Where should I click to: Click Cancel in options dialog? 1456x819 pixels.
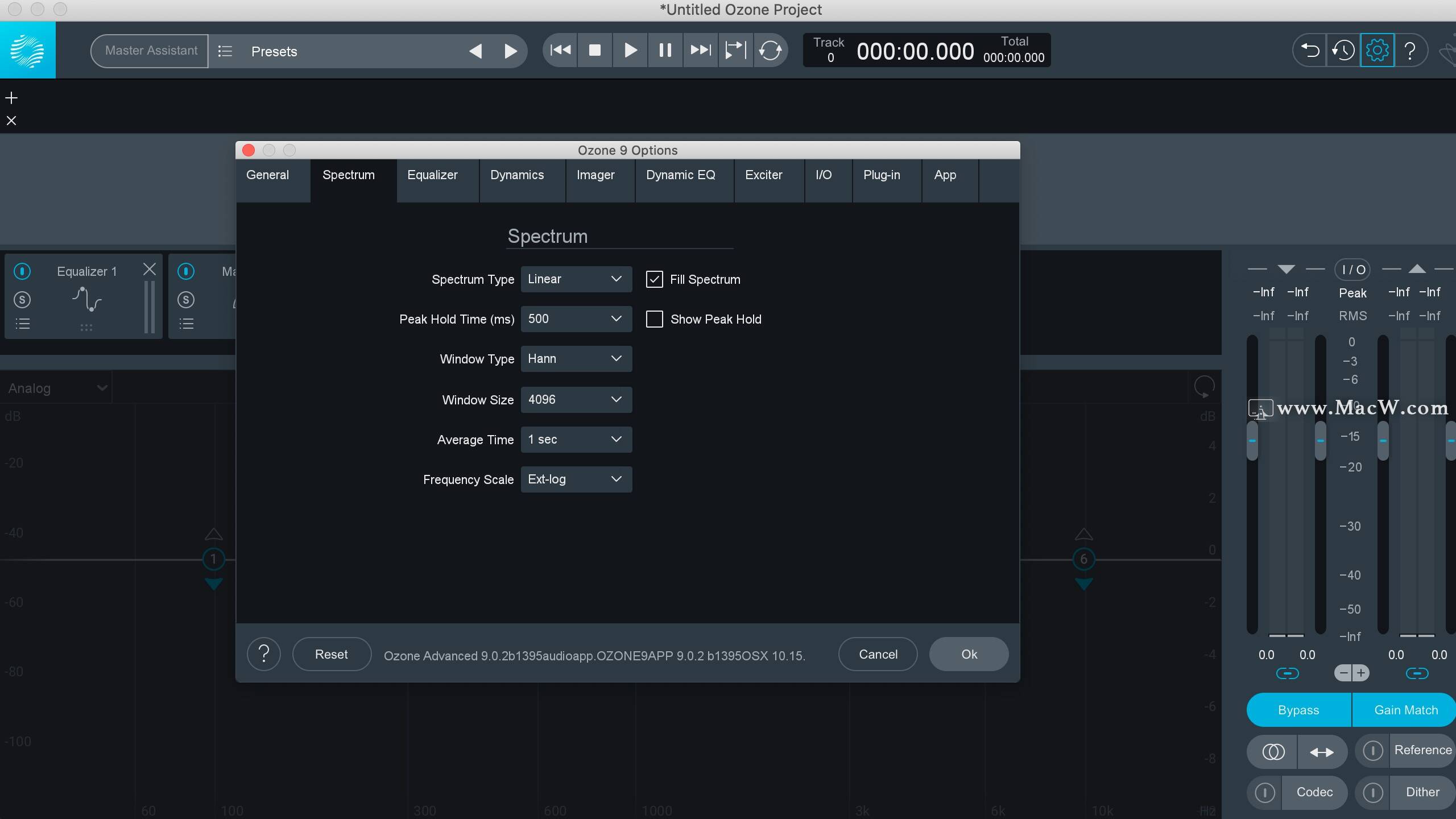click(878, 654)
